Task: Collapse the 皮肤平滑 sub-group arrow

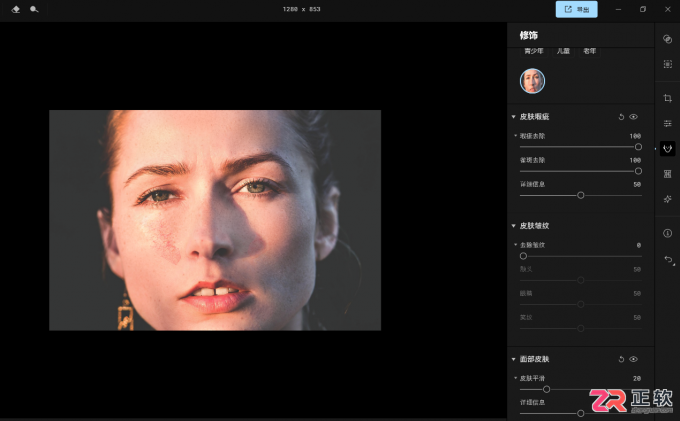Action: pos(516,378)
